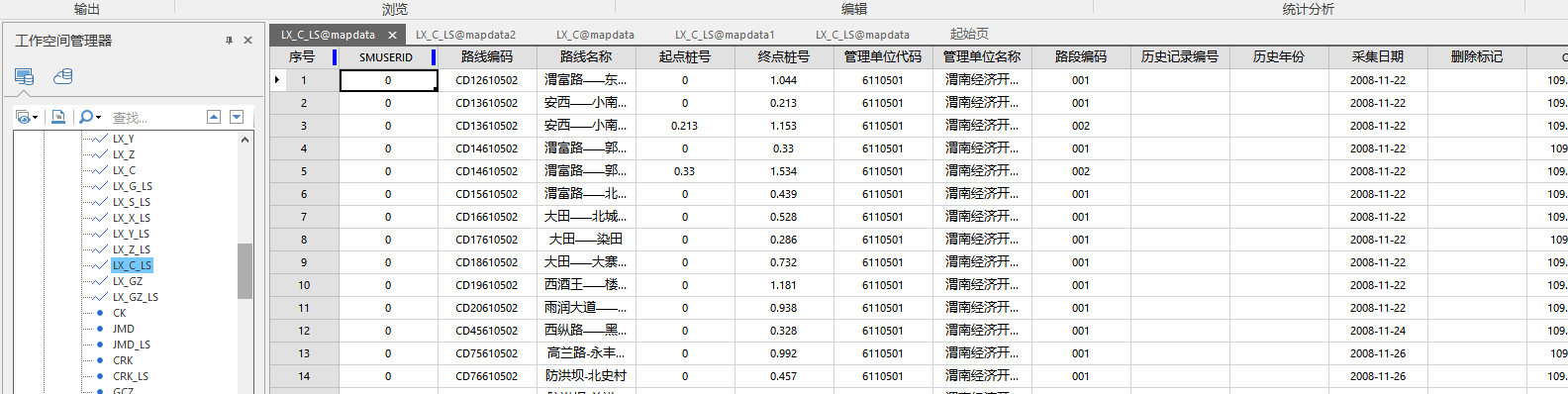Pin the workspace manager panel
1568x394 pixels.
[x=229, y=41]
